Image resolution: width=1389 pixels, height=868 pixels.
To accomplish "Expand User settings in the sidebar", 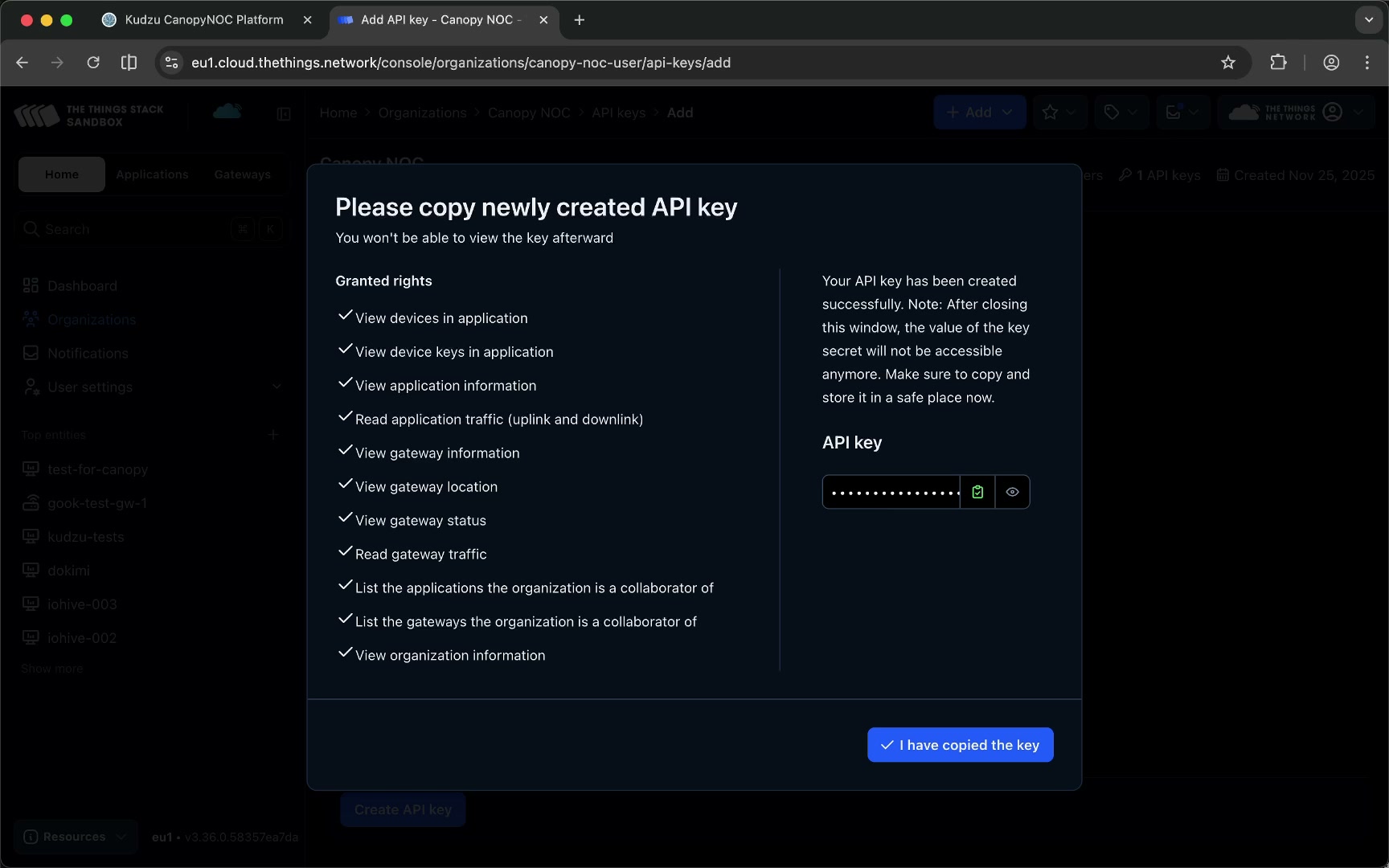I will [x=152, y=387].
